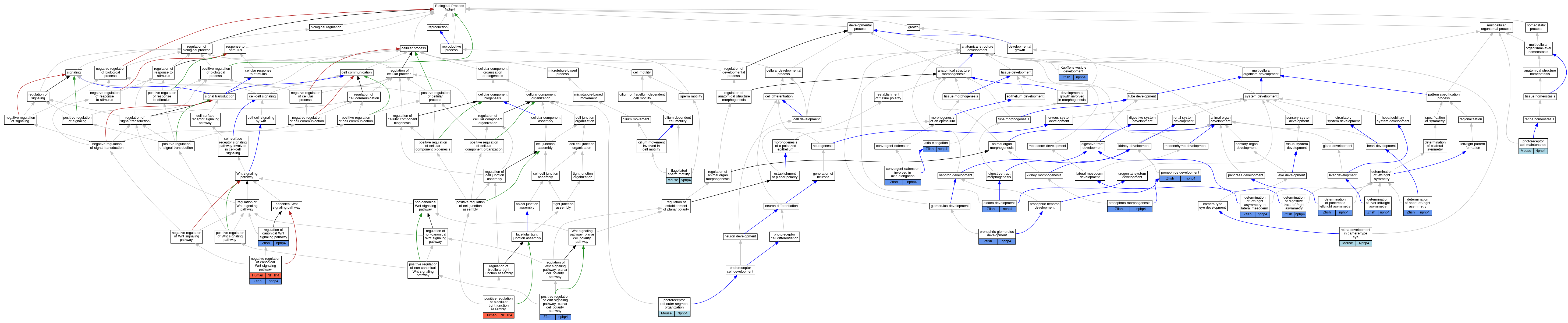
Task: Click the Mouse cell under flagellated sperm motility
Action: 673,180
